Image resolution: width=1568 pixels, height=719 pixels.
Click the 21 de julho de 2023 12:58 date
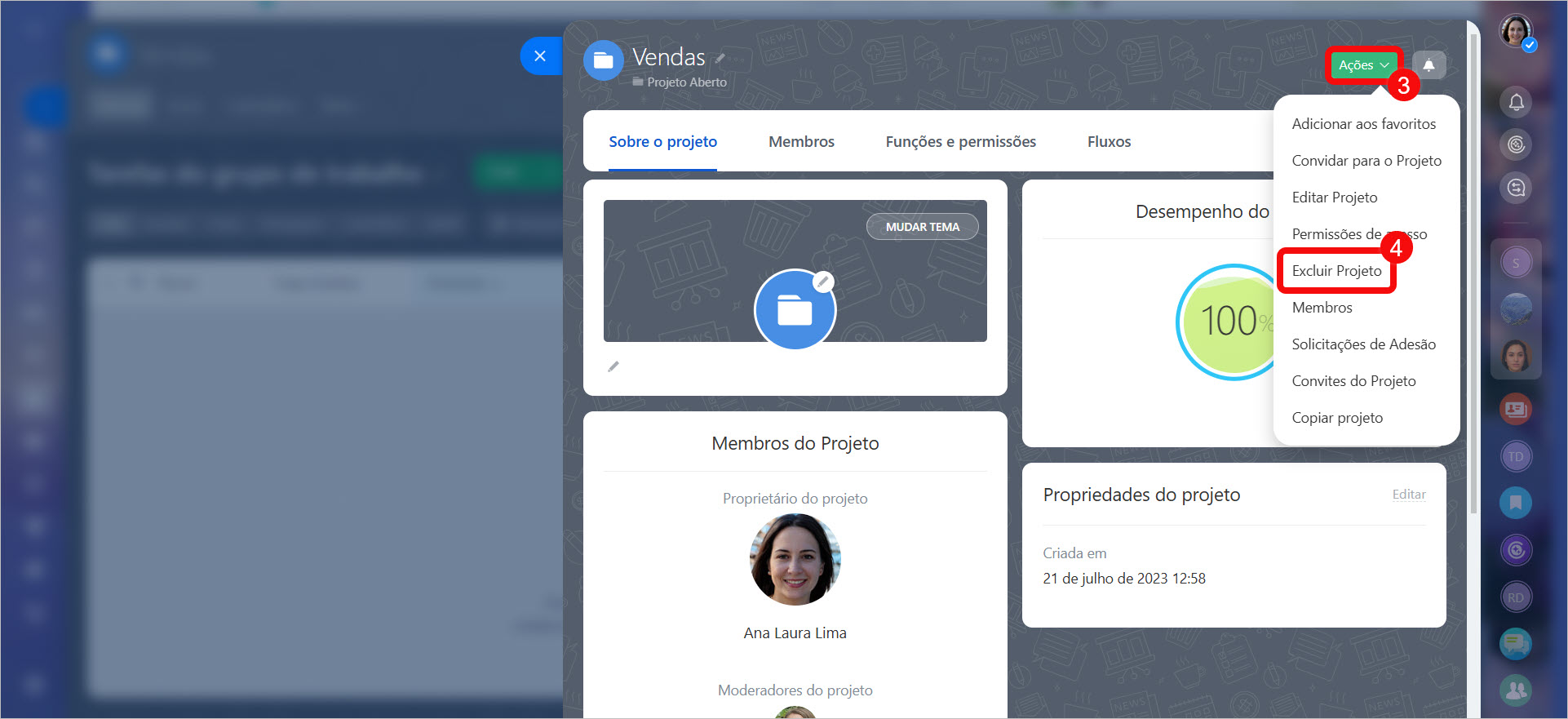pyautogui.click(x=1124, y=579)
